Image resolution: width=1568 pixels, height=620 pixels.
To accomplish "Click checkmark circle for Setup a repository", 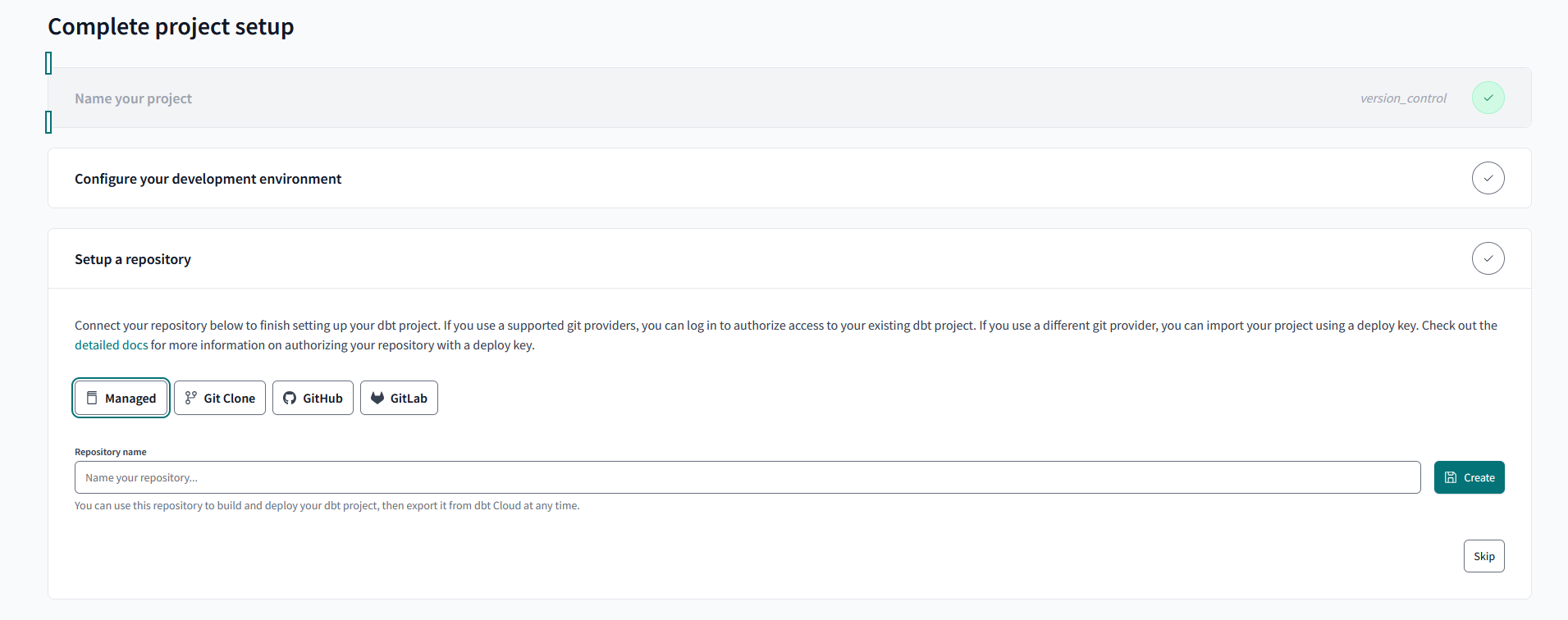I will (1488, 258).
